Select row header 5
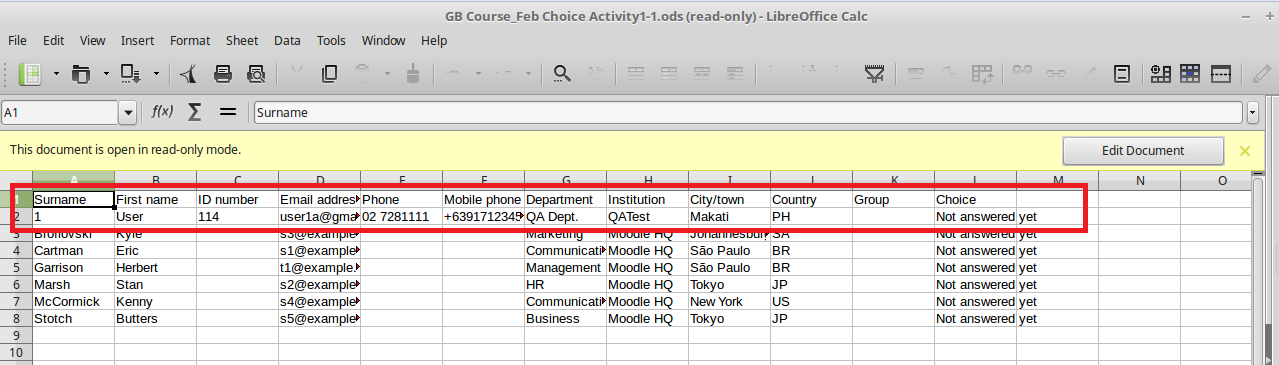This screenshot has height=365, width=1279. 16,268
